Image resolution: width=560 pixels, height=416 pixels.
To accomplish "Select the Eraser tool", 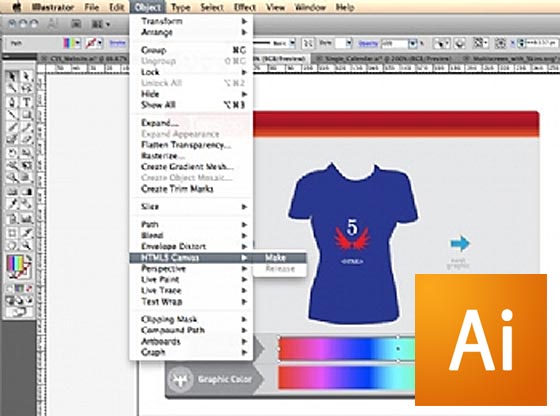I will coord(26,140).
